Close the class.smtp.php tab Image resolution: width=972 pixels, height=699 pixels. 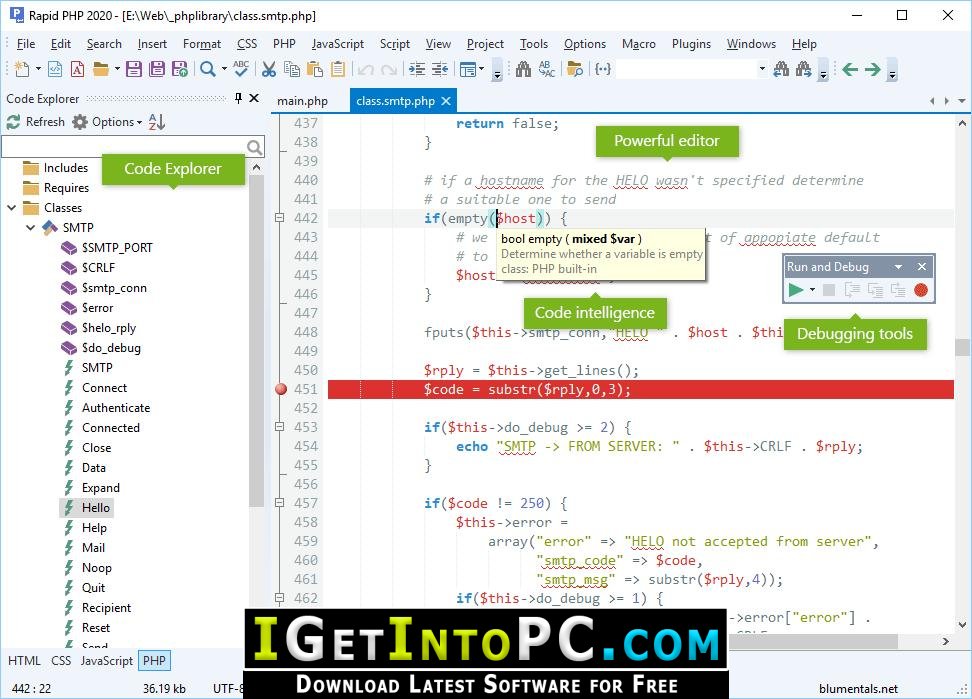(446, 101)
